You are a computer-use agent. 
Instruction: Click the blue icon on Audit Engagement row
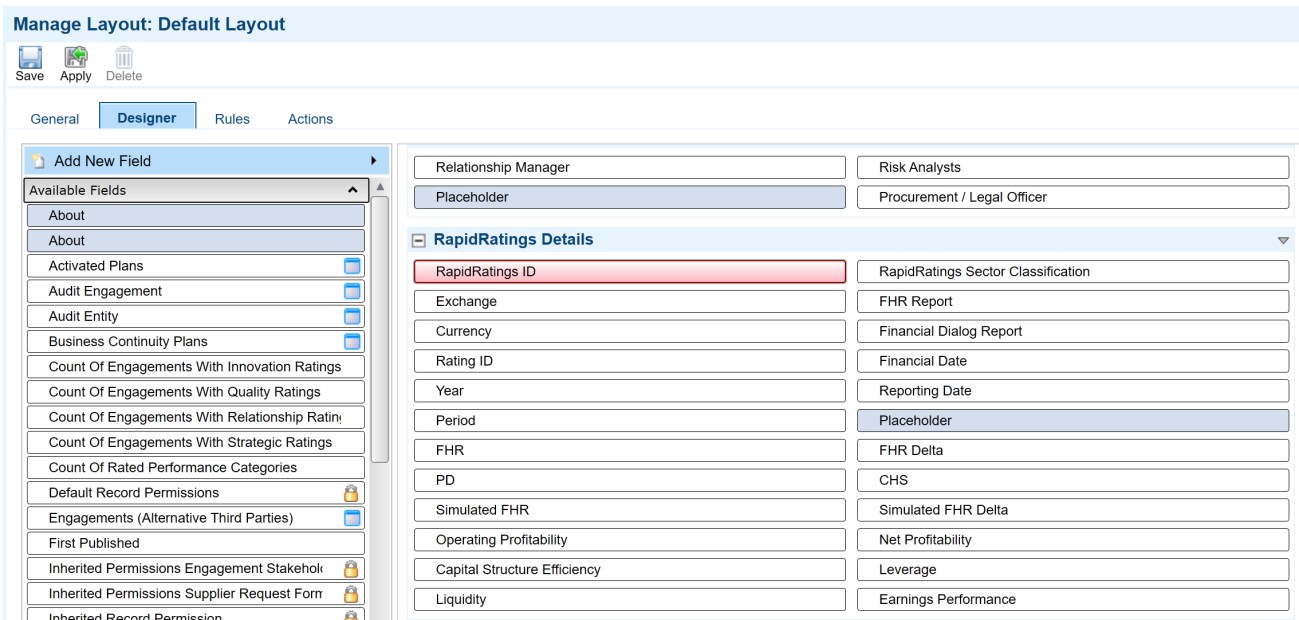point(352,291)
